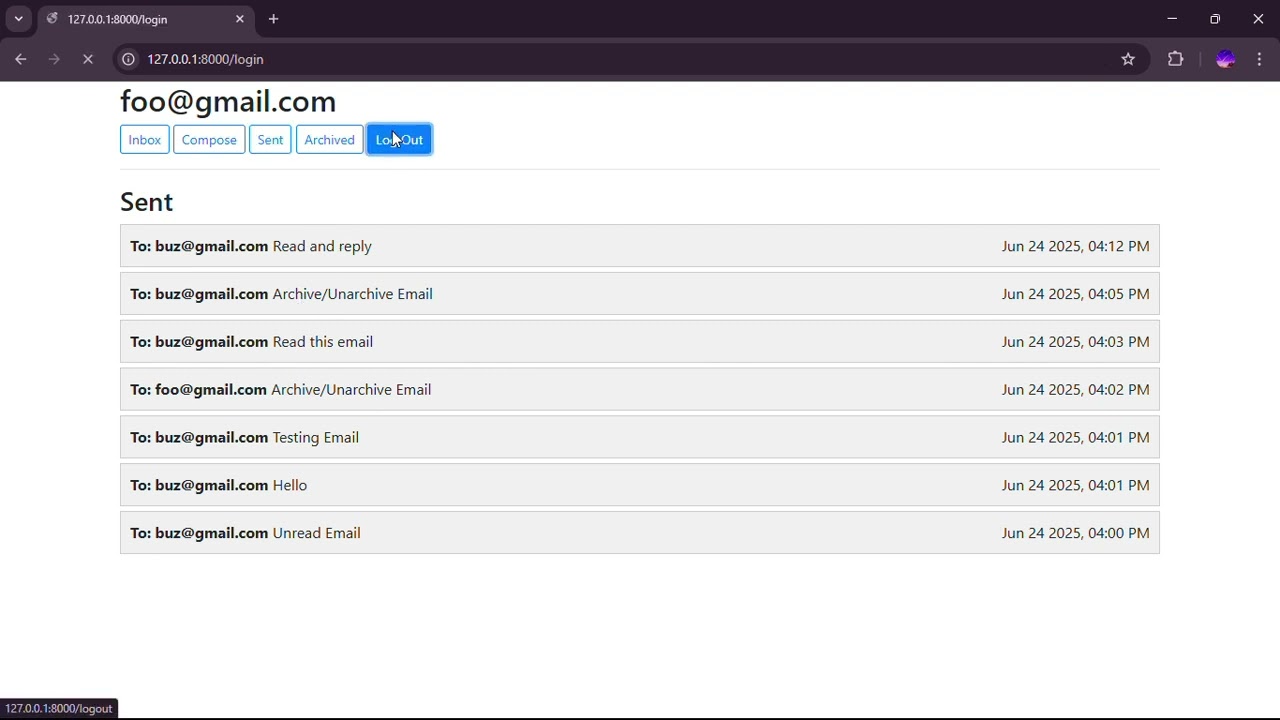Click the Compose button
This screenshot has width=1280, height=720.
click(209, 140)
